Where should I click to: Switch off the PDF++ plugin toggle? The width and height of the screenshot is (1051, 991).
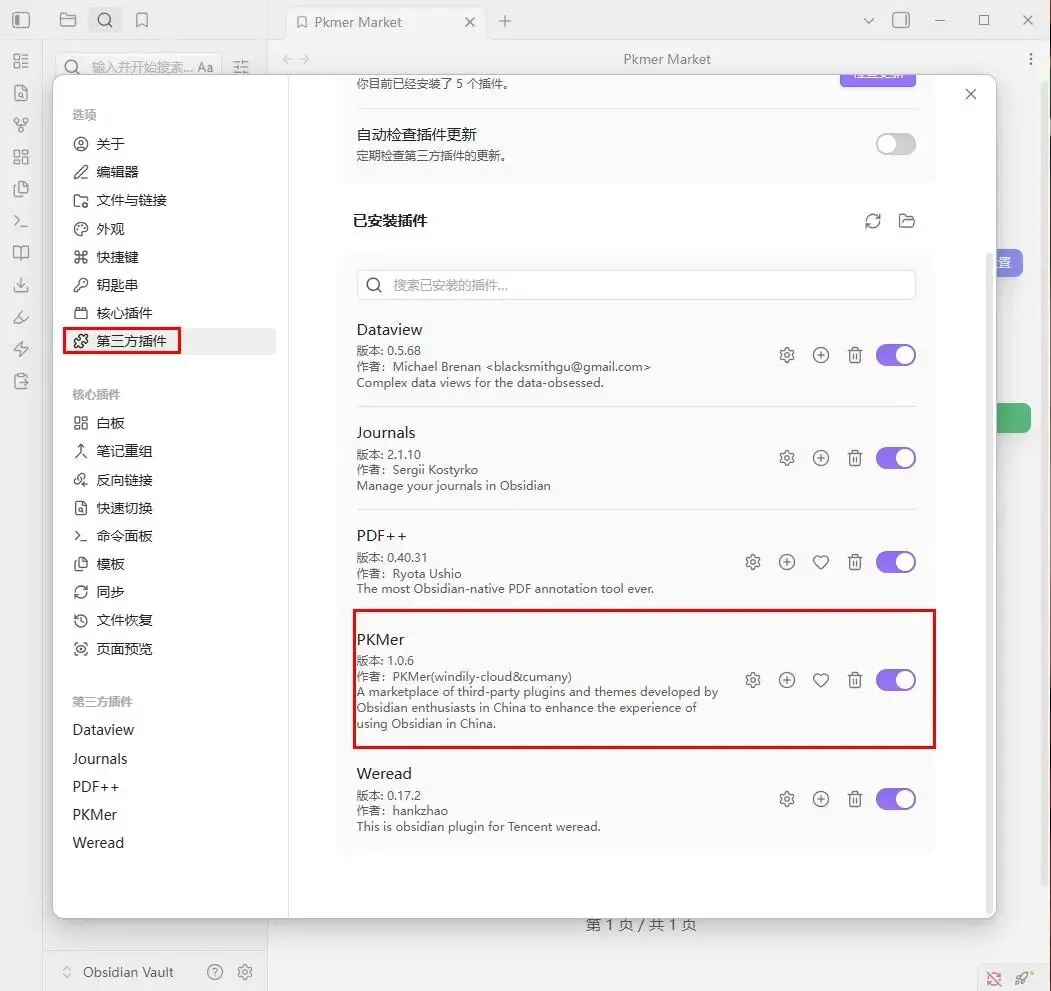[895, 562]
